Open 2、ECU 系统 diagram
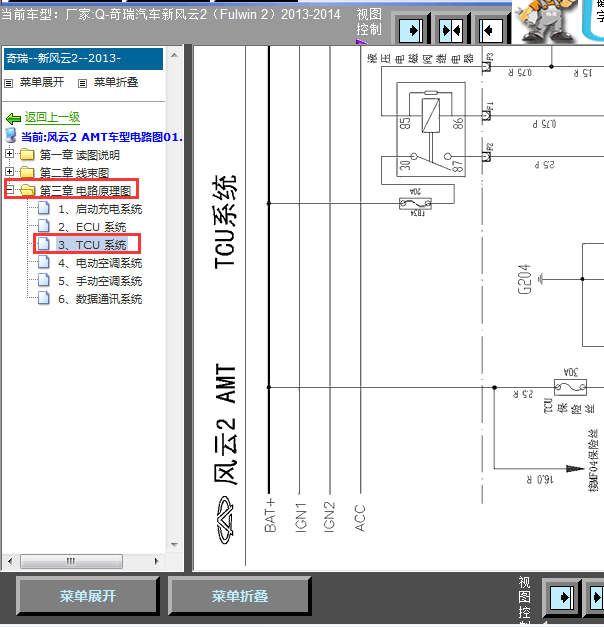 pos(92,227)
